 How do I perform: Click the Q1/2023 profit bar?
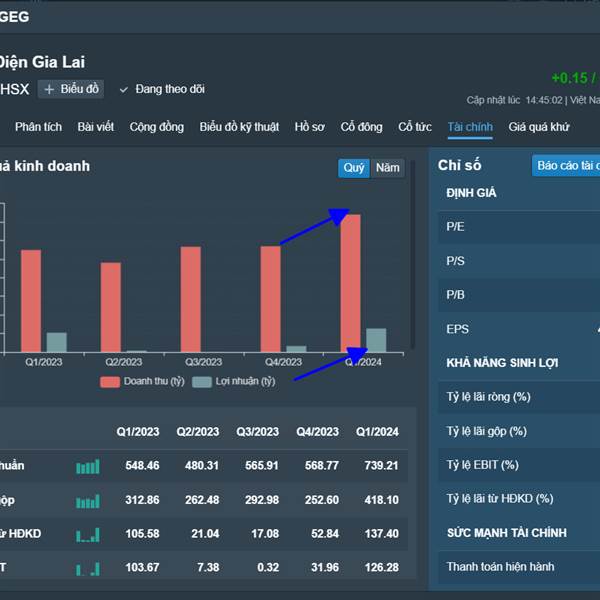pyautogui.click(x=57, y=342)
